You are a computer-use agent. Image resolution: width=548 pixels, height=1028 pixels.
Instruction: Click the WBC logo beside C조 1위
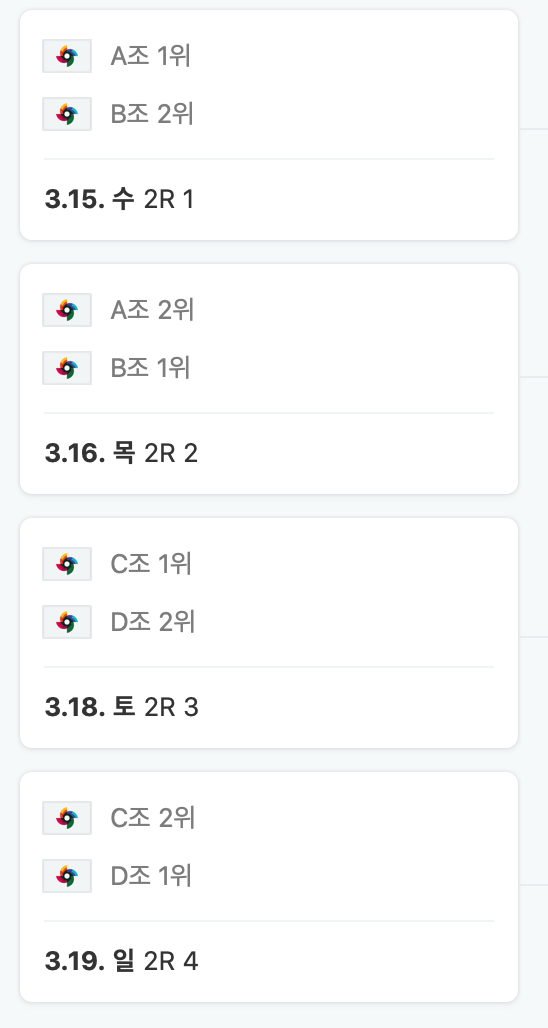click(67, 564)
